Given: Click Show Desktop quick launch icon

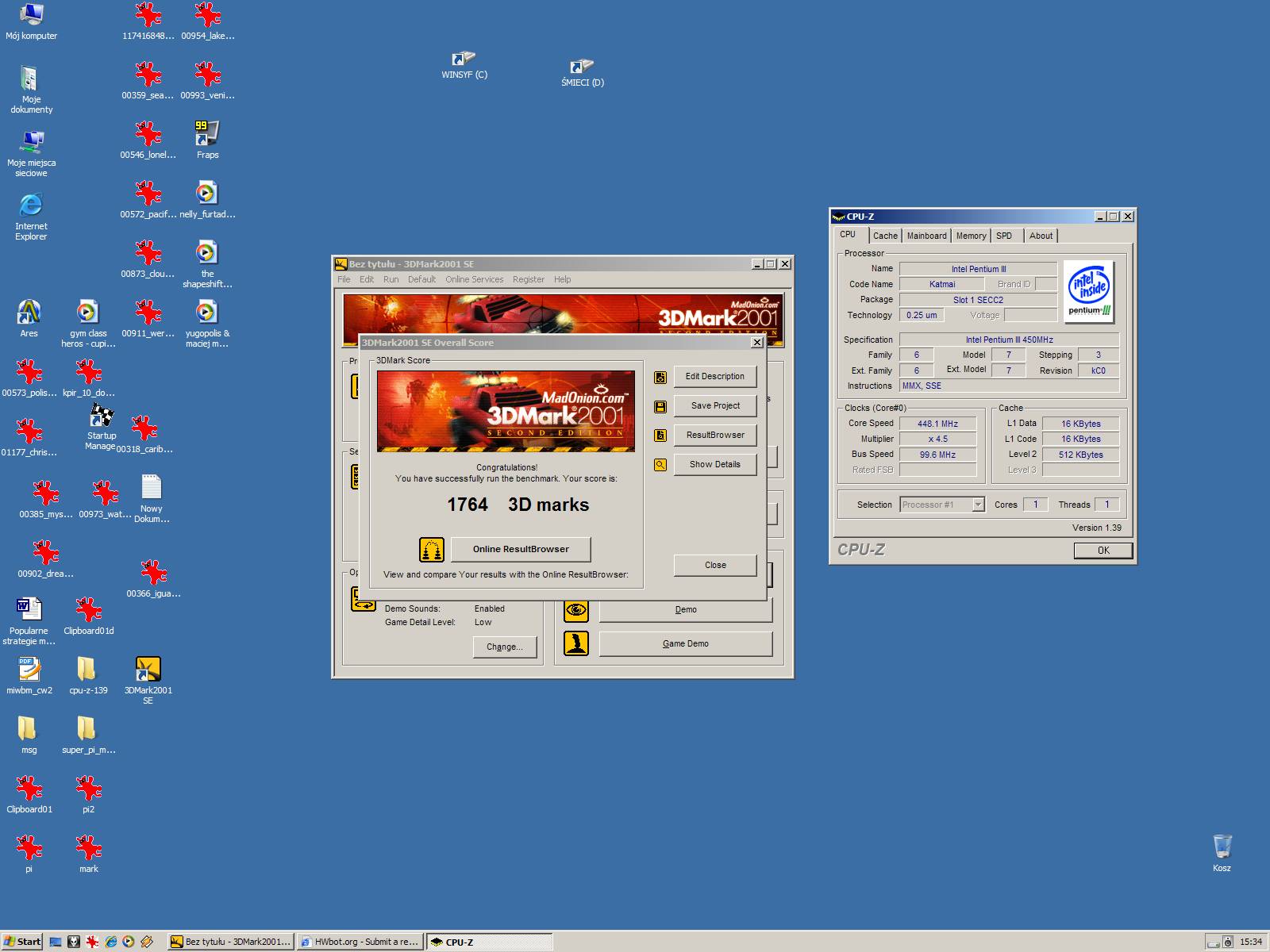Looking at the screenshot, I should (x=55, y=942).
